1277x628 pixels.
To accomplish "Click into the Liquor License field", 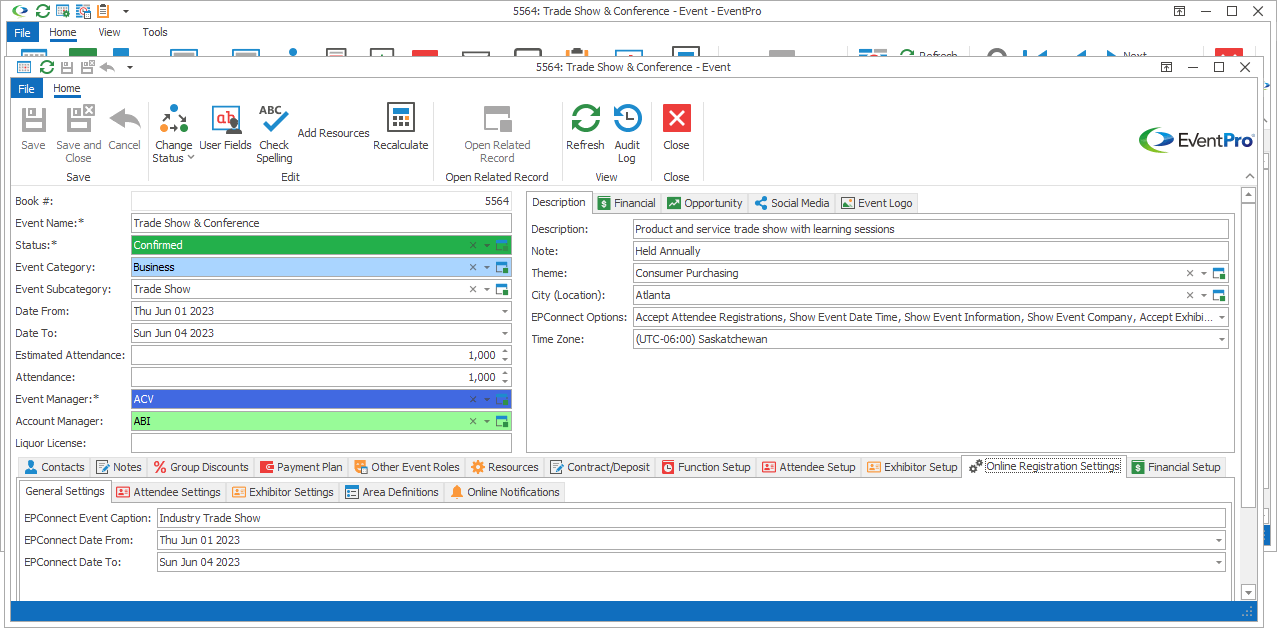I will point(321,443).
